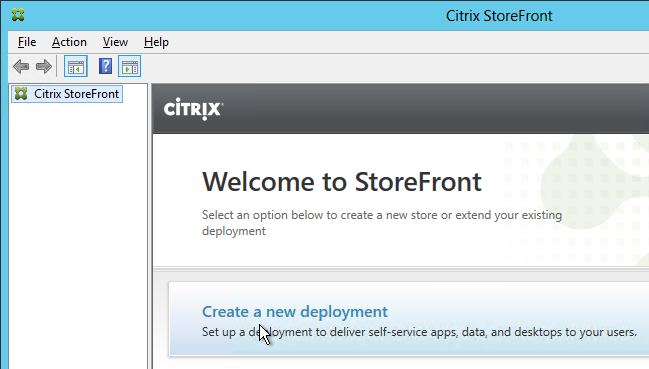Open the Help menu
Screen dimensions: 649x369
pyautogui.click(x=156, y=42)
